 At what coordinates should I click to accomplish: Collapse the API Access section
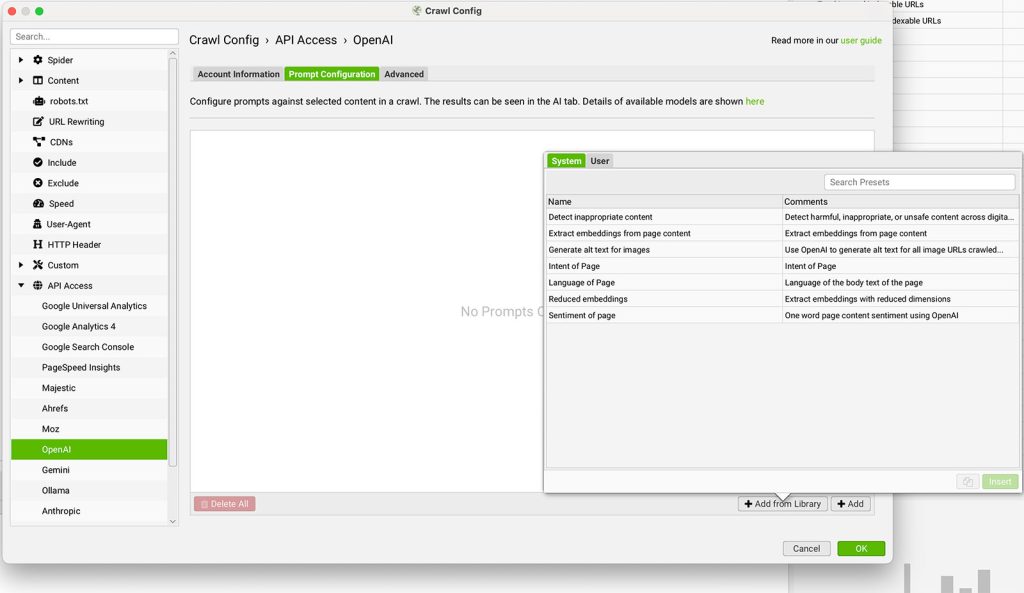coord(21,285)
